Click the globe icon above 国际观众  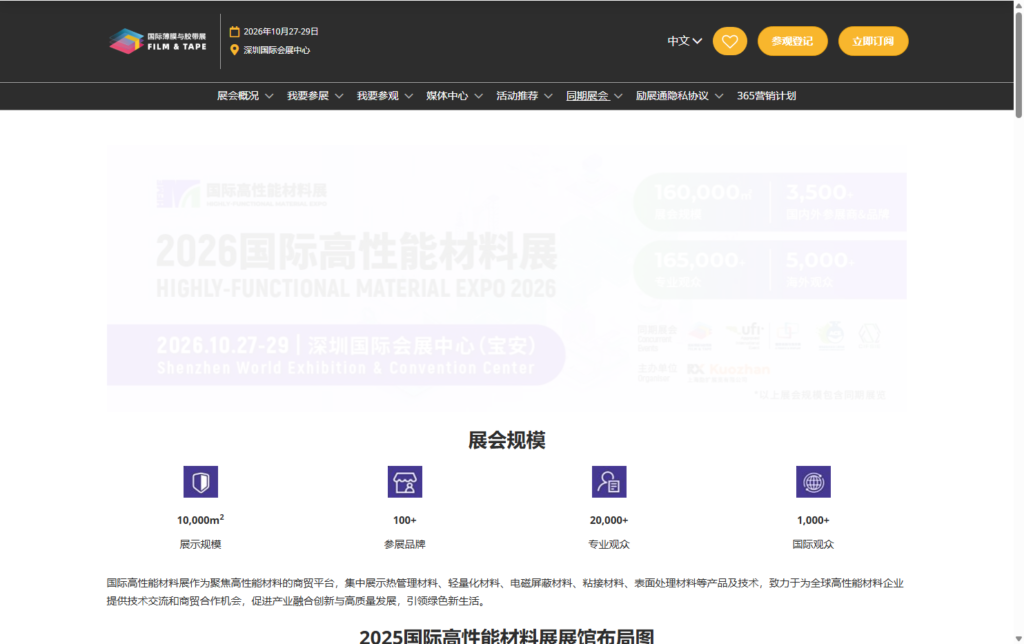[813, 481]
